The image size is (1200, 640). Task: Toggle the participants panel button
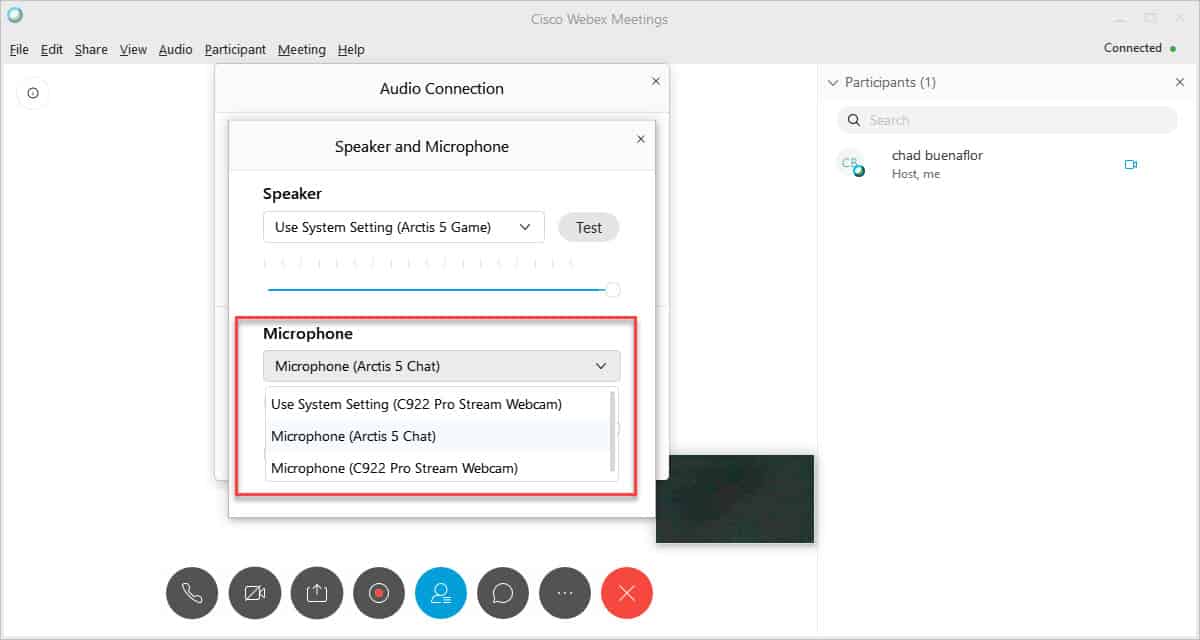point(441,593)
